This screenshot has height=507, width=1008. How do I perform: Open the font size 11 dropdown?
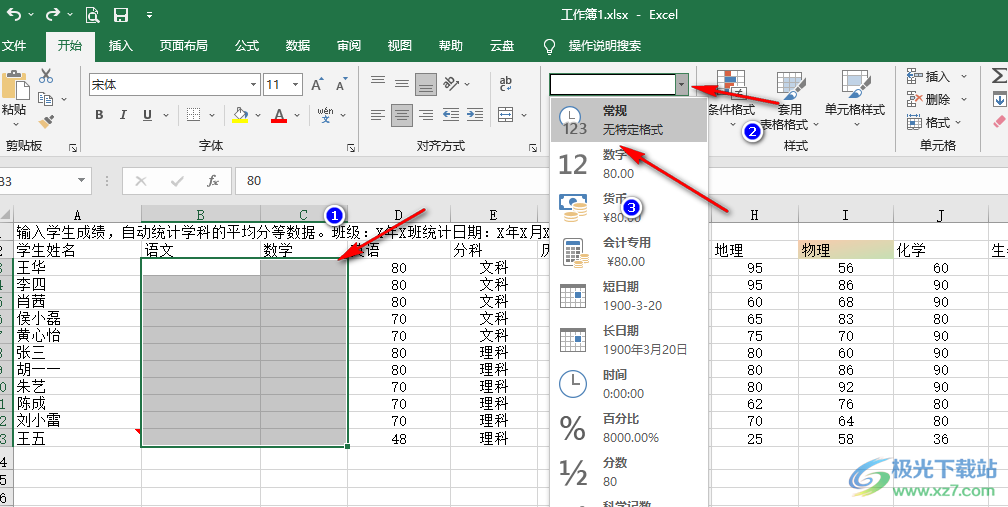296,85
